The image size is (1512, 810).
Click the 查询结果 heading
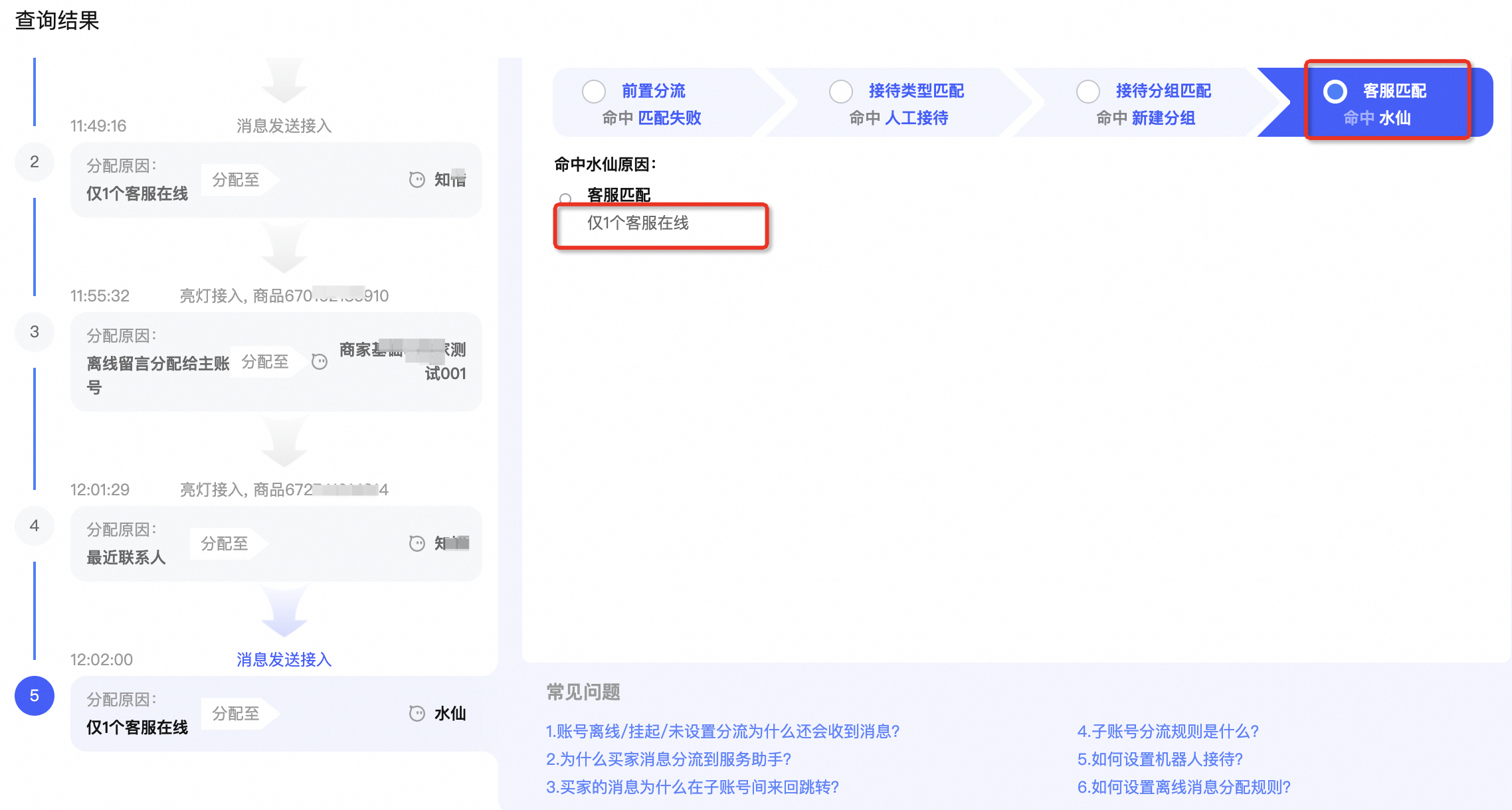(x=57, y=20)
